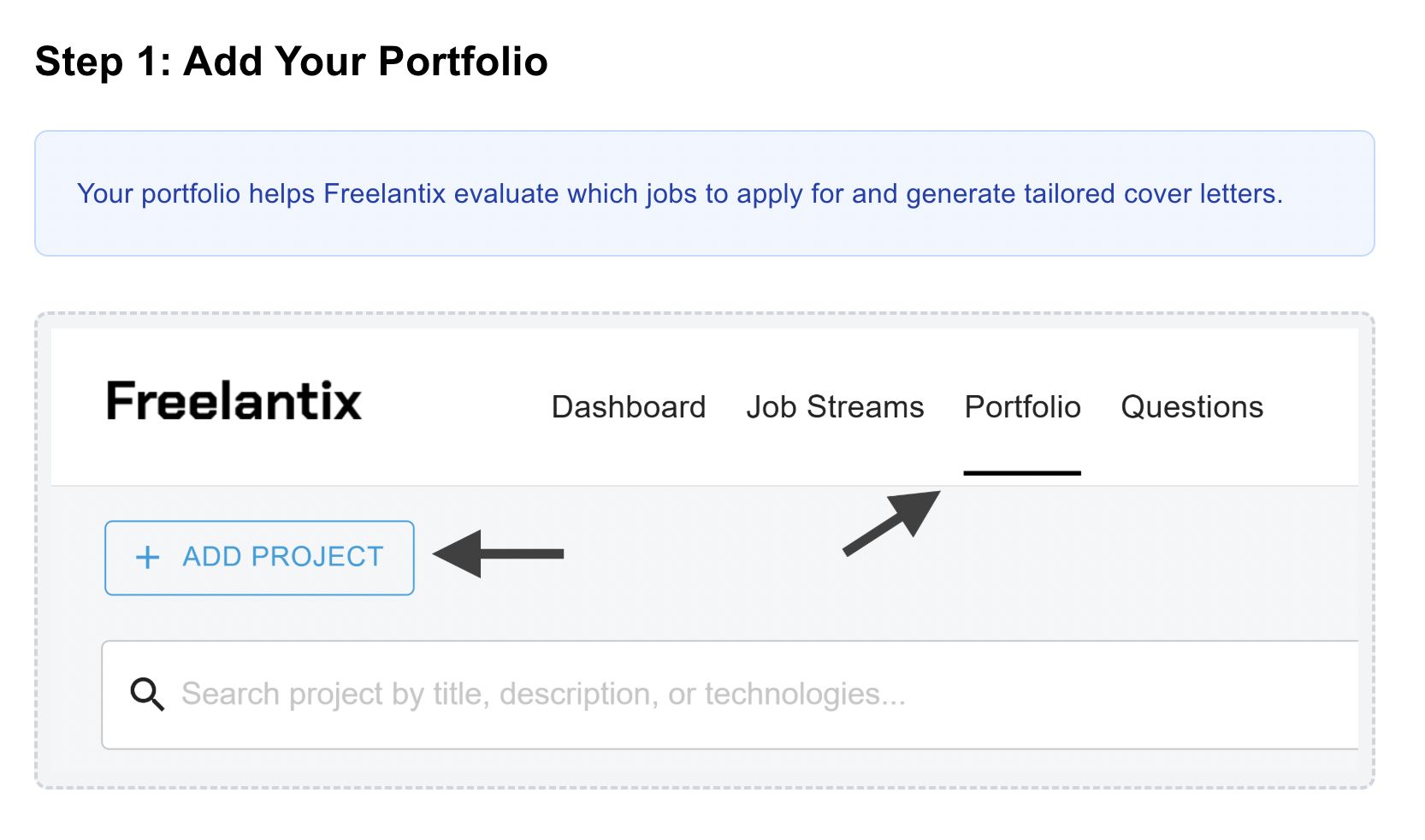Select the Step 1 heading
This screenshot has width=1425, height=840.
point(291,60)
